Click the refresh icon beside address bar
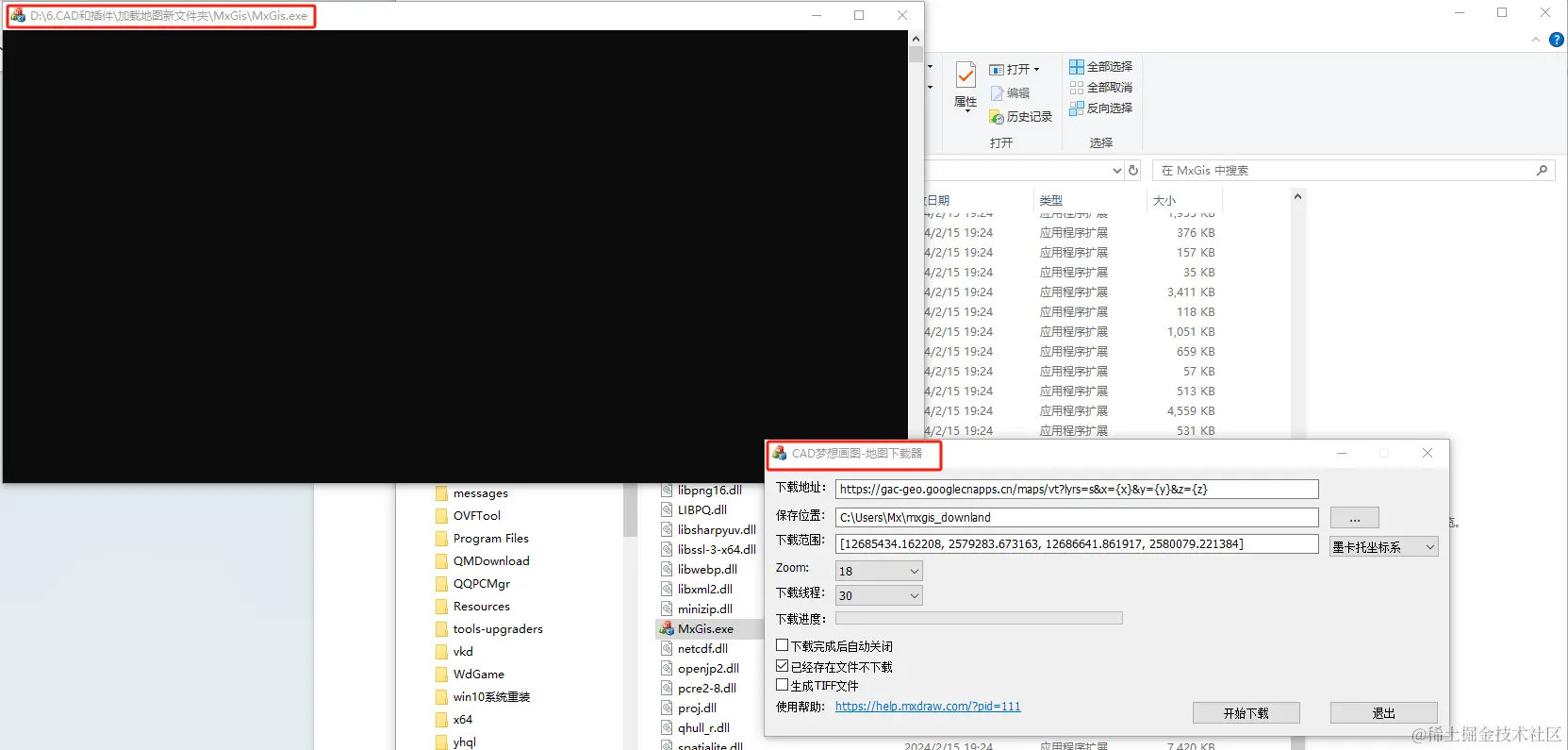The image size is (1568, 750). (1133, 171)
